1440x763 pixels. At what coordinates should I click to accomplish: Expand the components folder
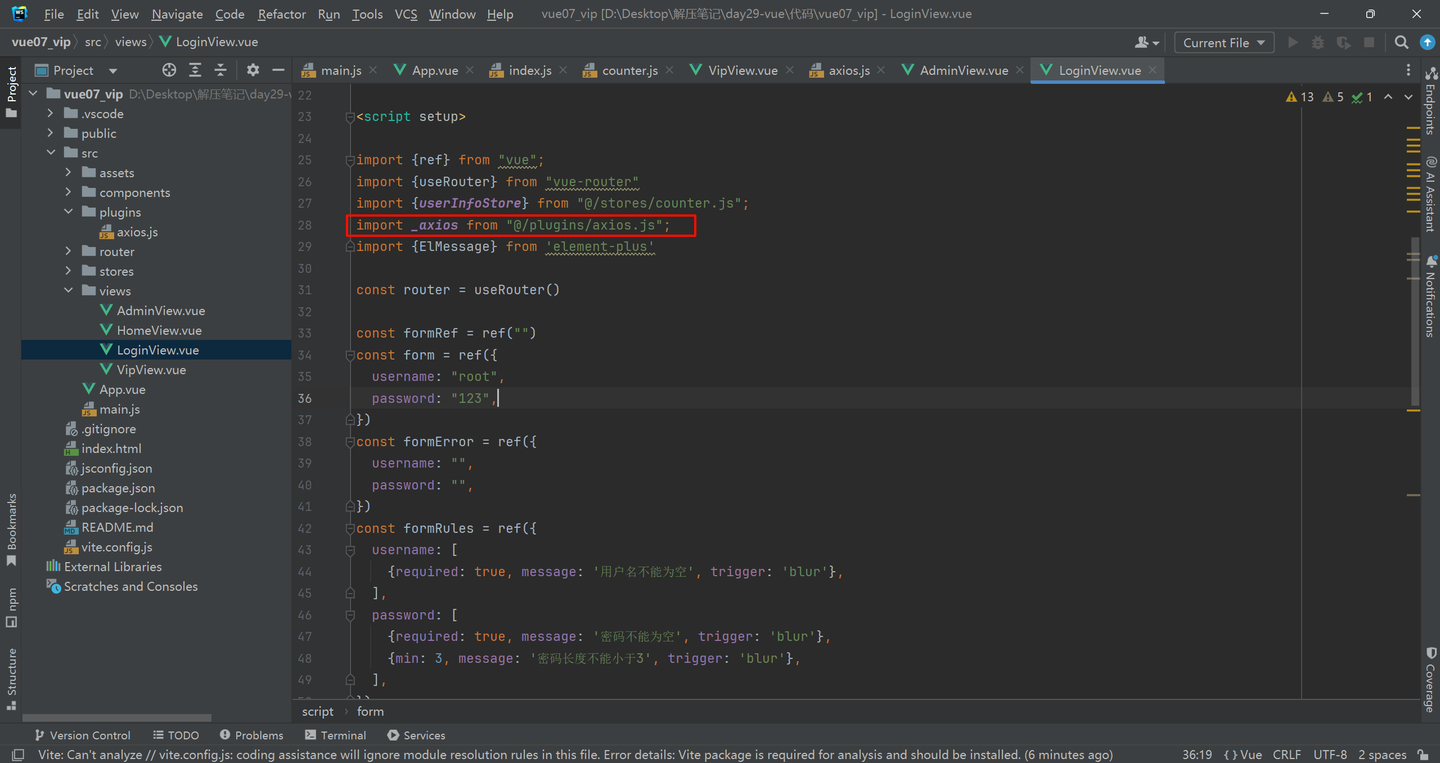(69, 192)
